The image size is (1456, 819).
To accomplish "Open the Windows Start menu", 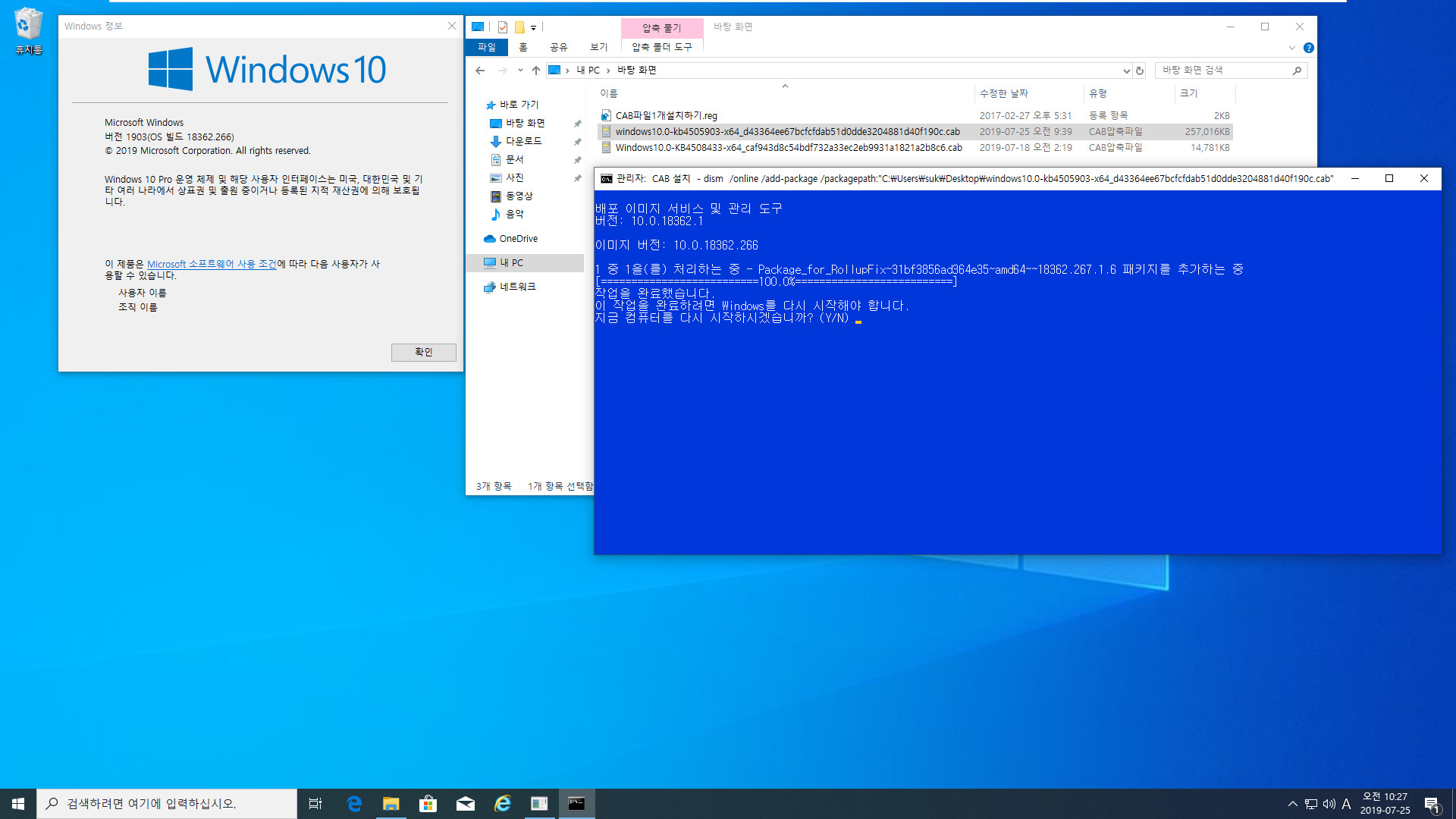I will click(x=18, y=804).
